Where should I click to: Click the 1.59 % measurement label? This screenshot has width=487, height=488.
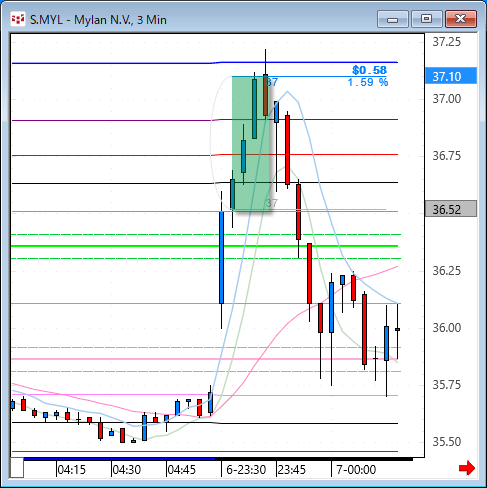pos(368,82)
